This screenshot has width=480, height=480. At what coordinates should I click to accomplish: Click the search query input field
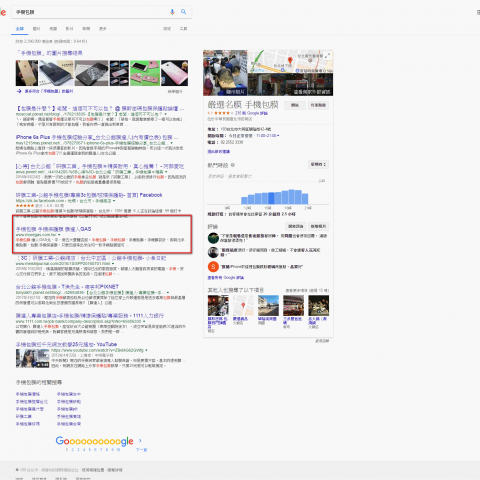pos(90,12)
